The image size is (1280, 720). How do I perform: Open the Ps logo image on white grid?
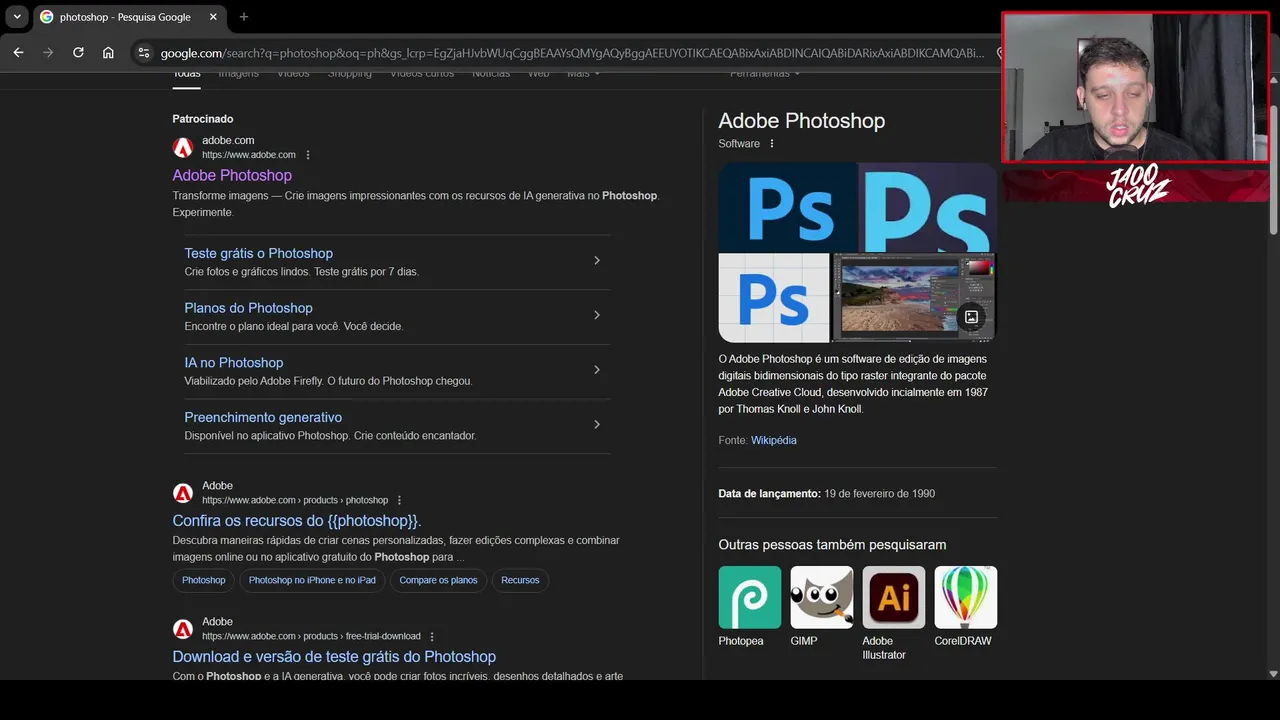point(774,298)
